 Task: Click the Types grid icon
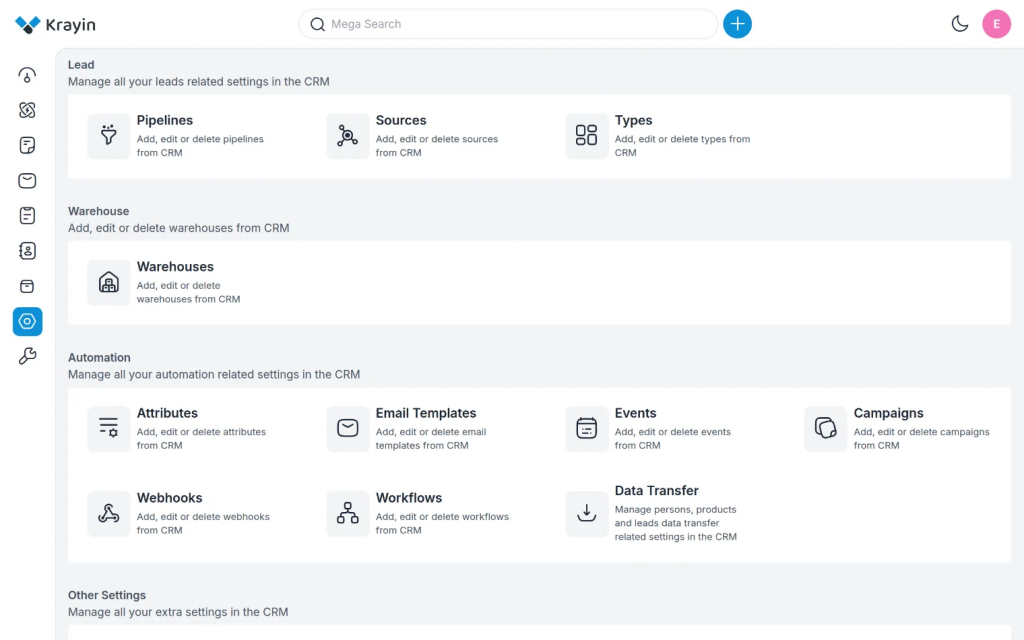[586, 136]
